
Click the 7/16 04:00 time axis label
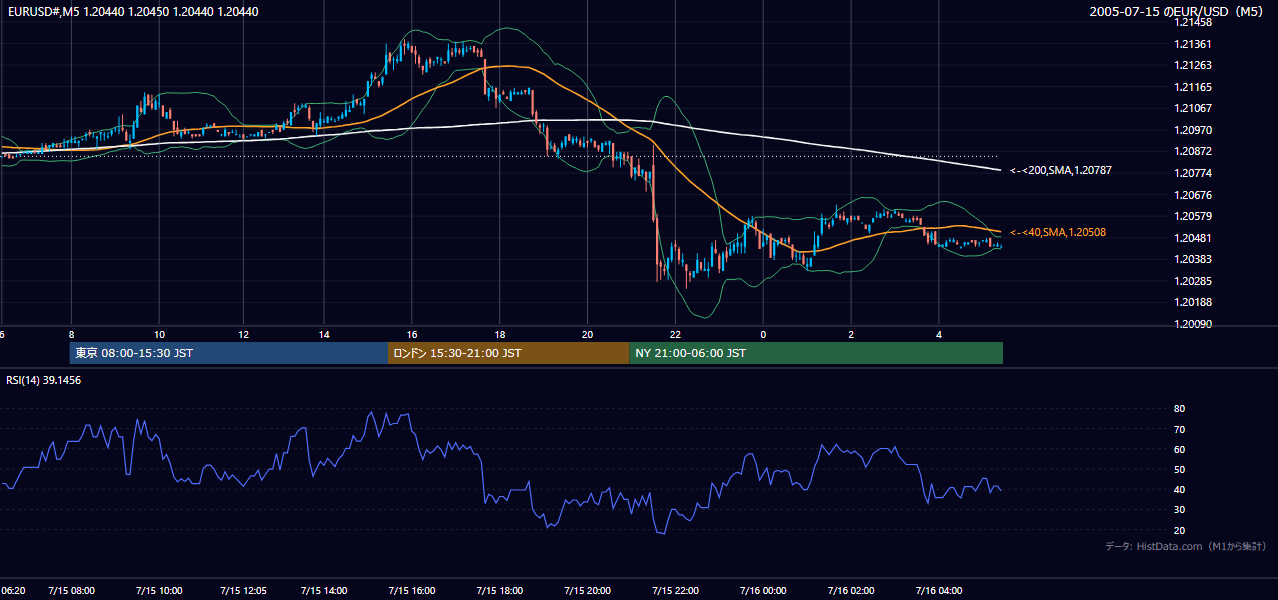click(939, 590)
